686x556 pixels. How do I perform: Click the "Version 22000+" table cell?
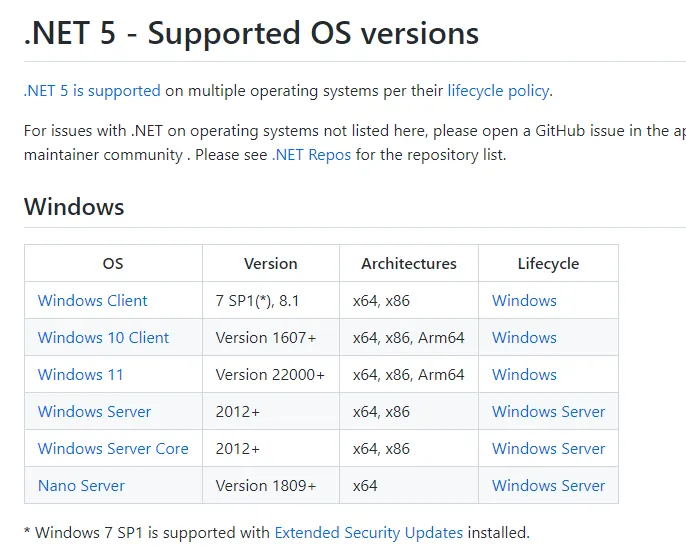point(270,375)
